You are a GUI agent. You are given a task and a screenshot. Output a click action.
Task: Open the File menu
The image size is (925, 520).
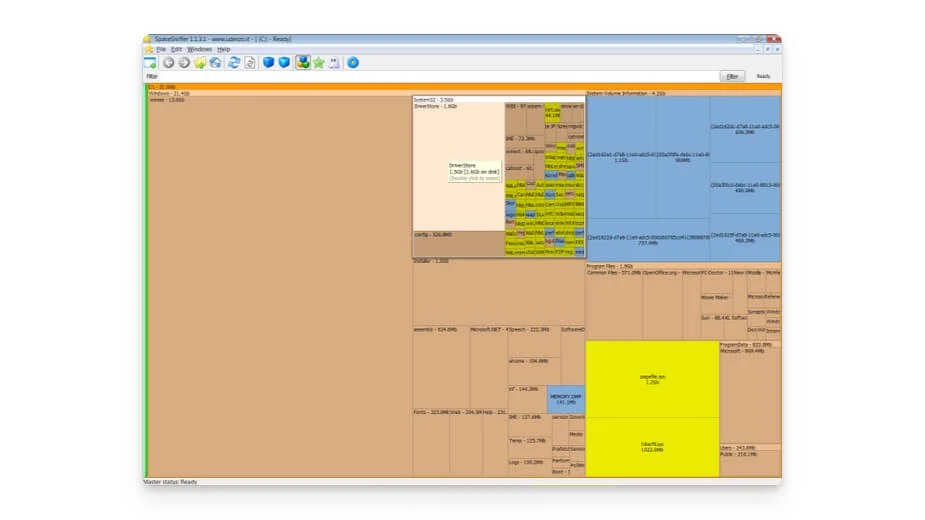161,50
